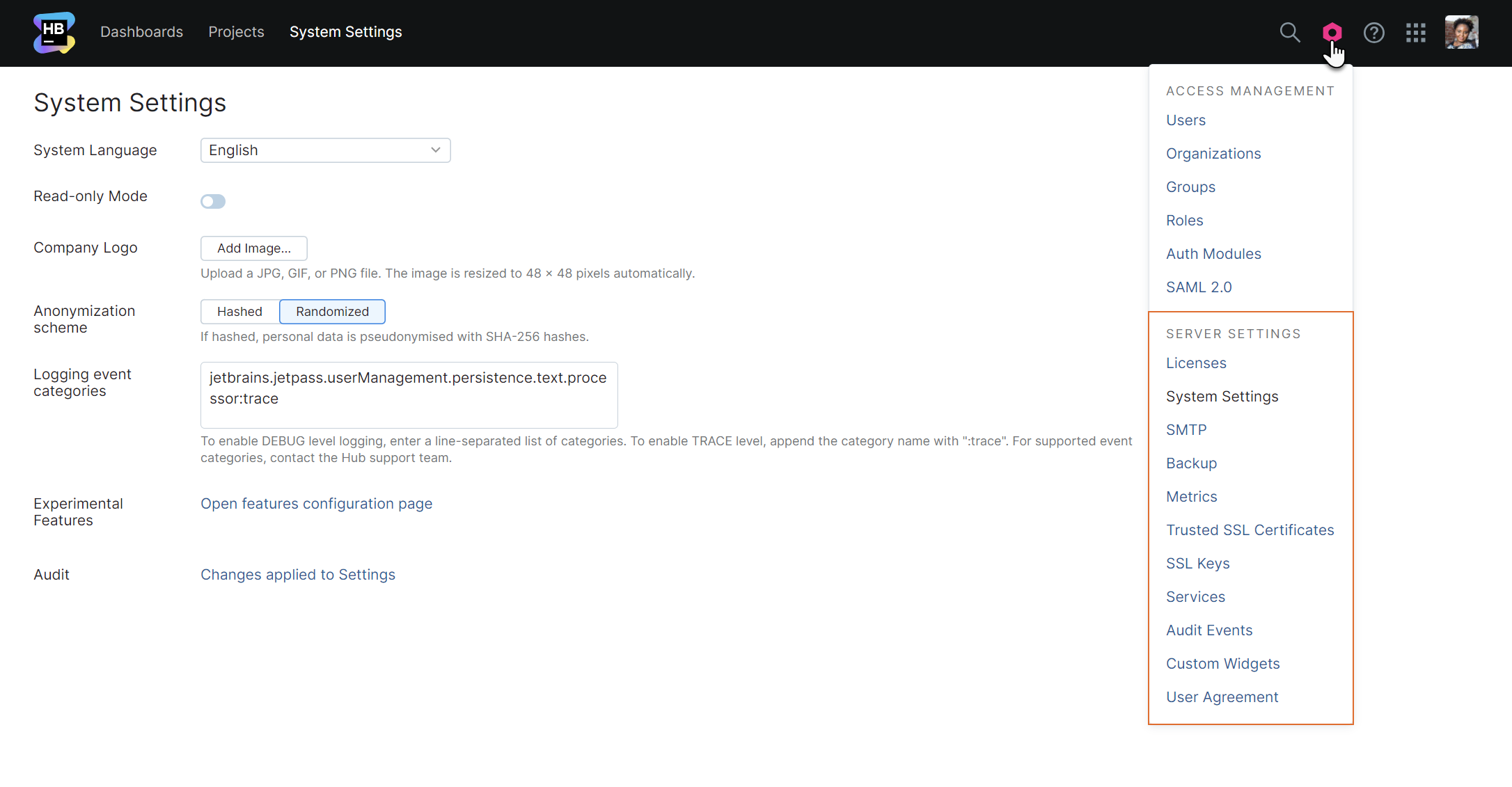Image resolution: width=1512 pixels, height=787 pixels.
Task: Open SMTP server settings
Action: pyautogui.click(x=1186, y=429)
